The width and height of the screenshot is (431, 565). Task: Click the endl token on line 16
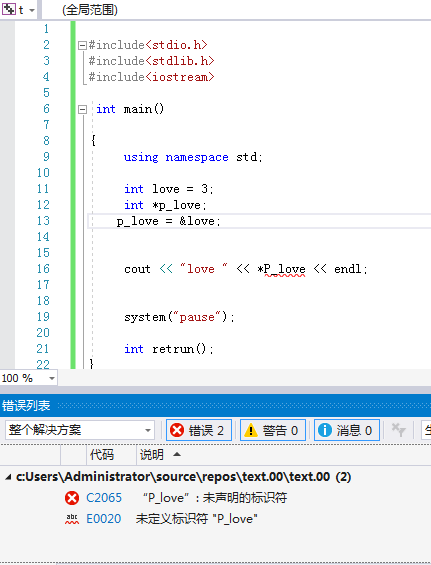point(348,269)
